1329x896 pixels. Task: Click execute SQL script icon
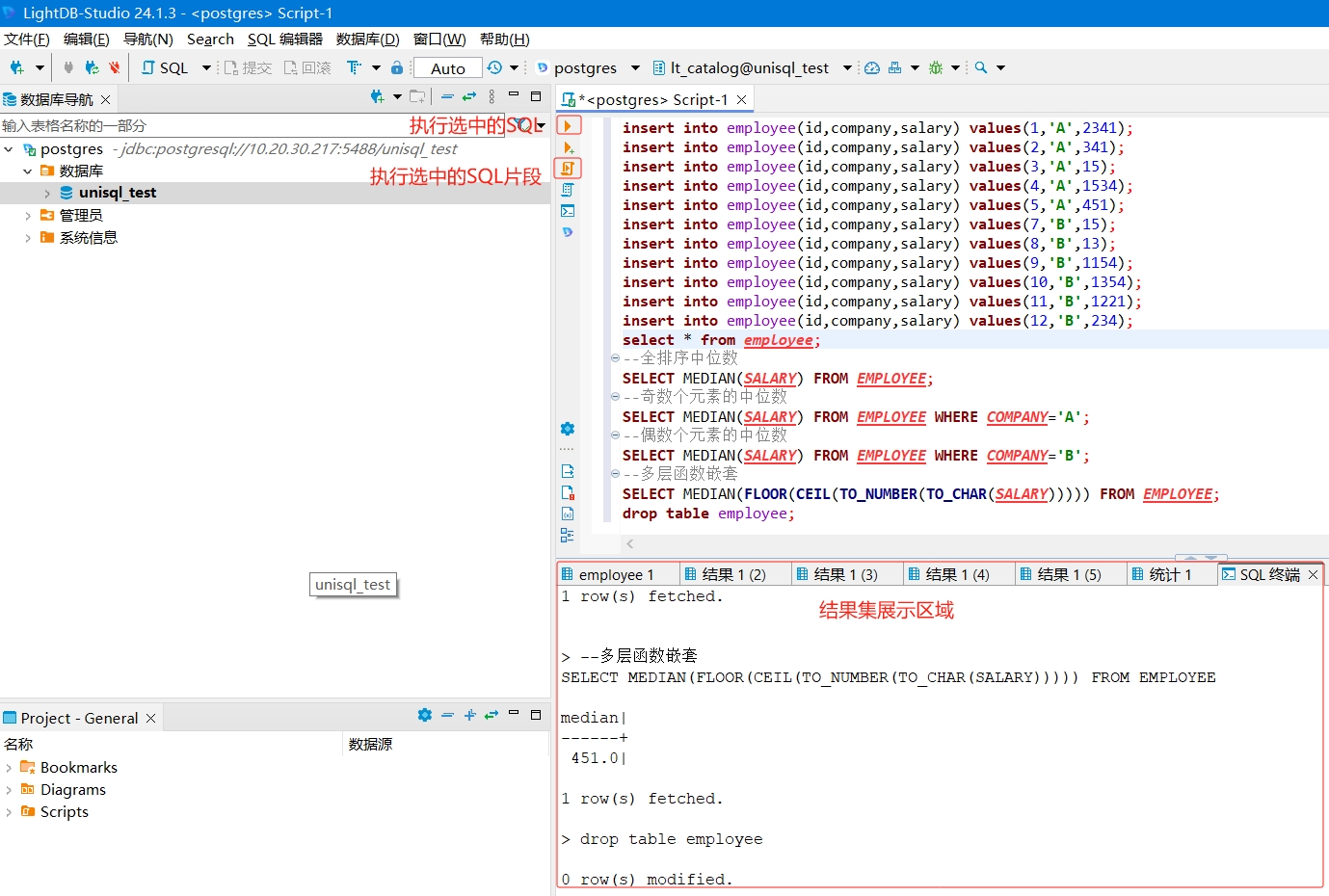pos(568,168)
